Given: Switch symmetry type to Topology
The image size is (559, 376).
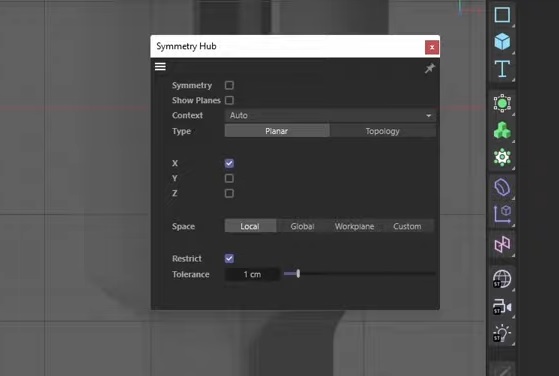Looking at the screenshot, I should click(x=383, y=131).
